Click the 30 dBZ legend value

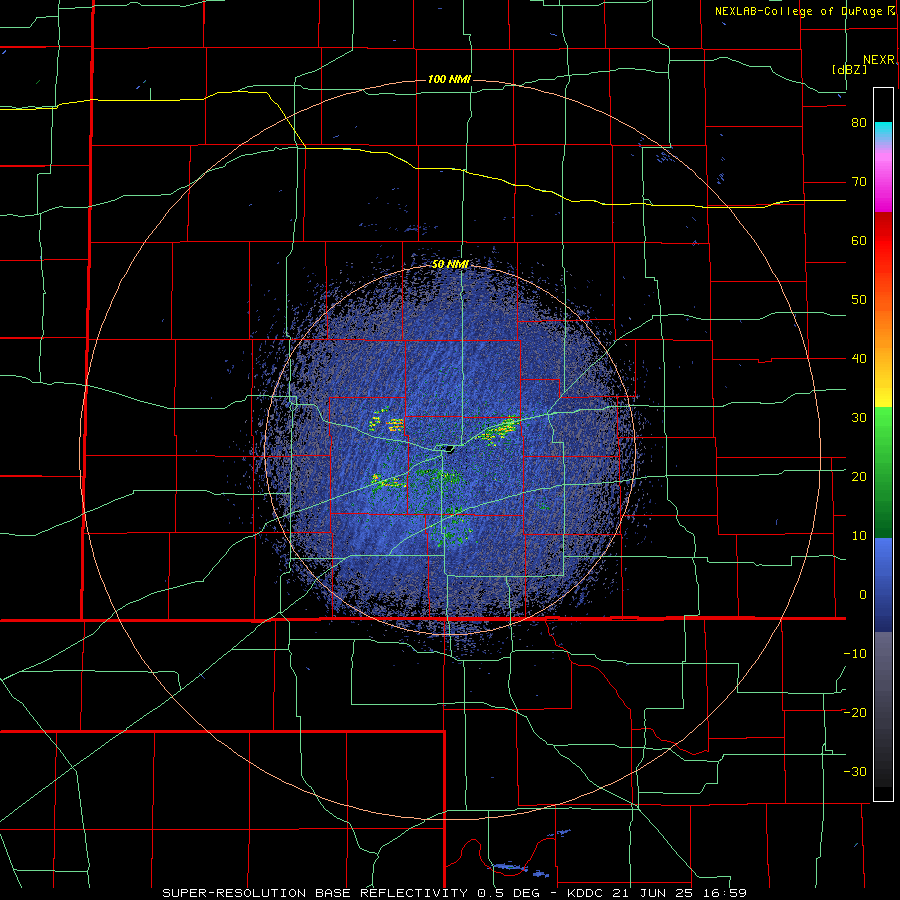859,418
